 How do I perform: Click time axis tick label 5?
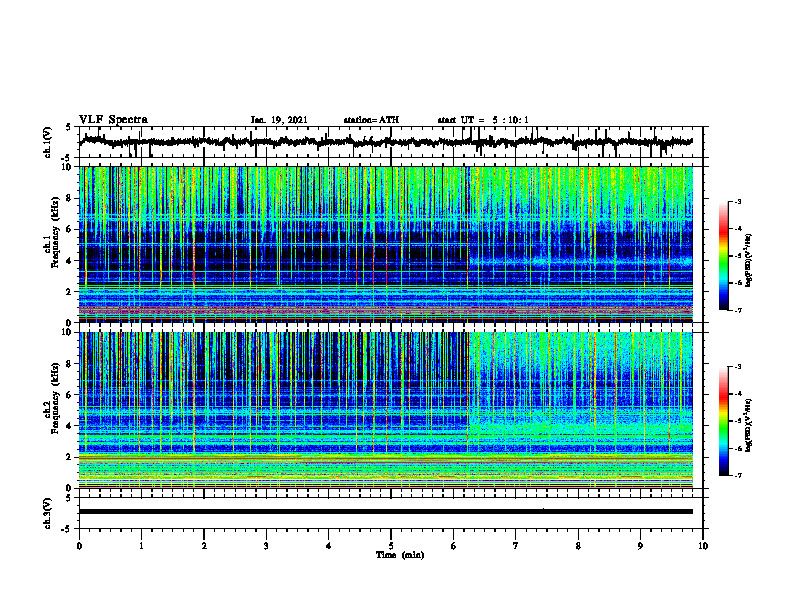pyautogui.click(x=391, y=546)
